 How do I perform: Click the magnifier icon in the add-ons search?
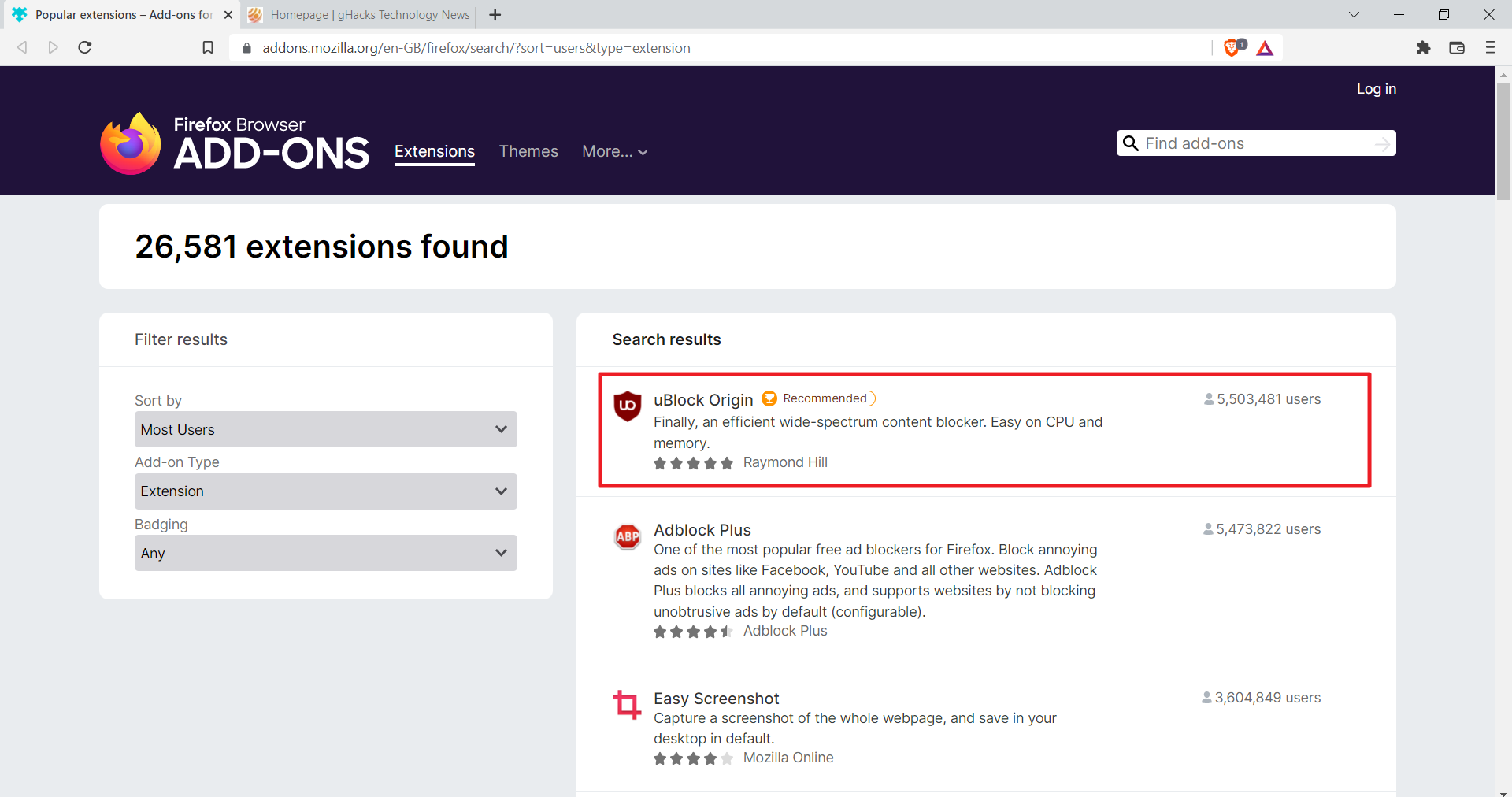coord(1131,143)
